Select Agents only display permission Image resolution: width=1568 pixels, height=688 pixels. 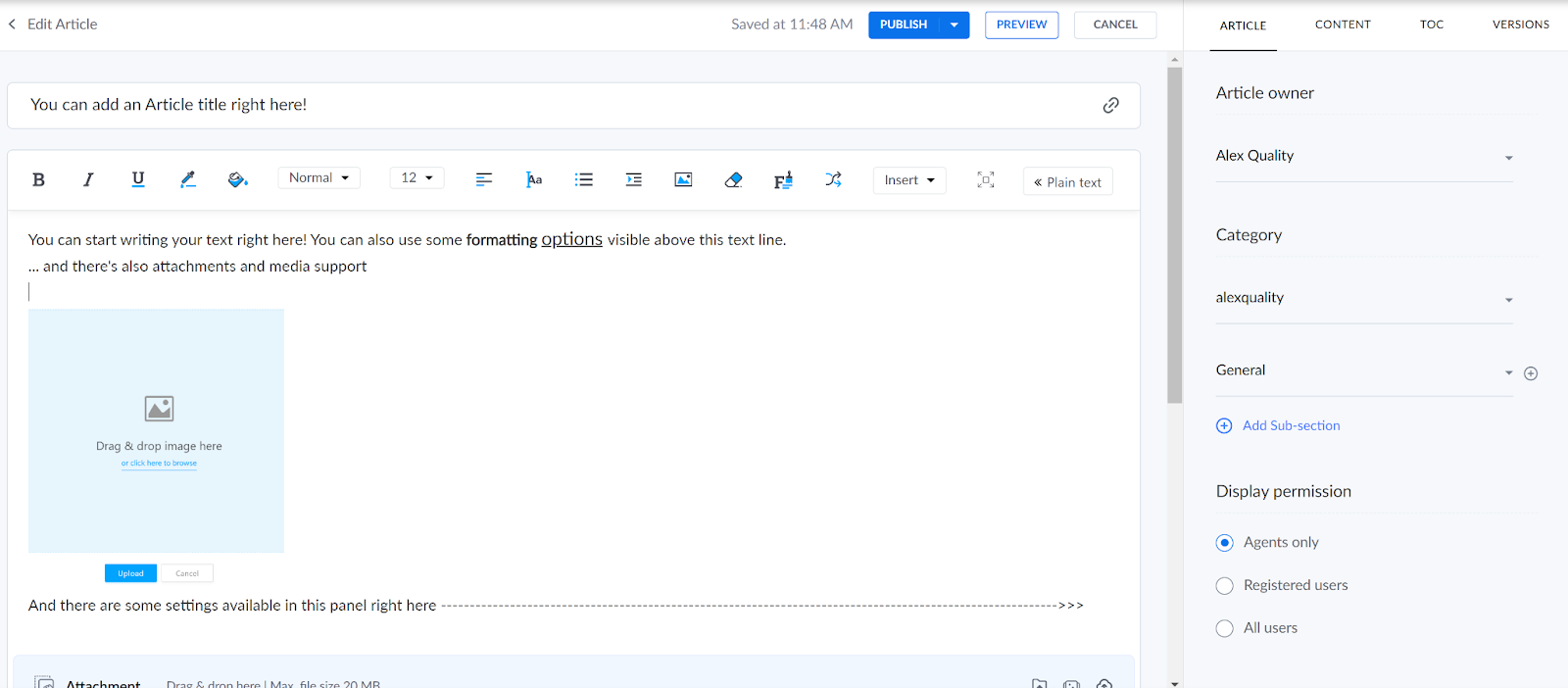[1225, 543]
